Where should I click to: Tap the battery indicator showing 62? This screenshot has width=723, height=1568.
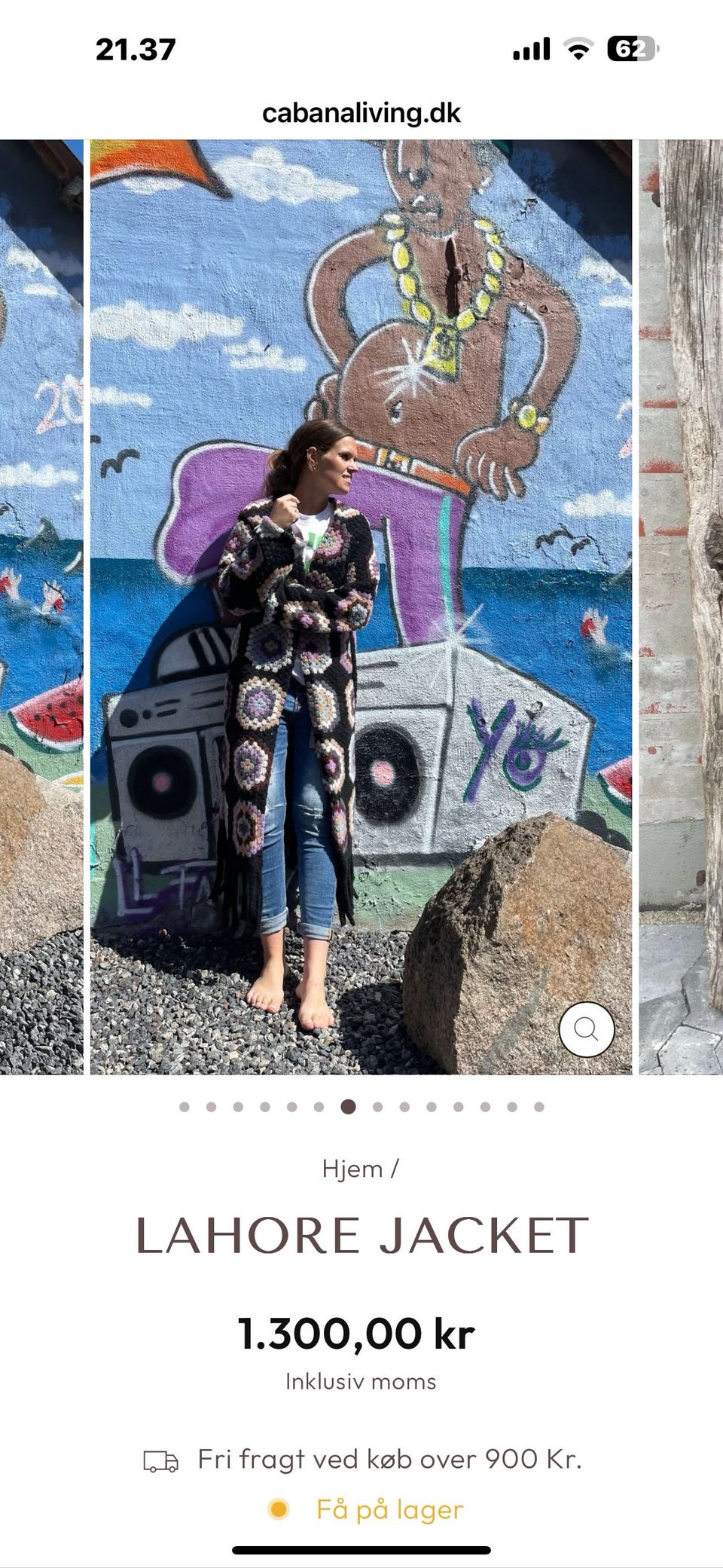pos(633,50)
